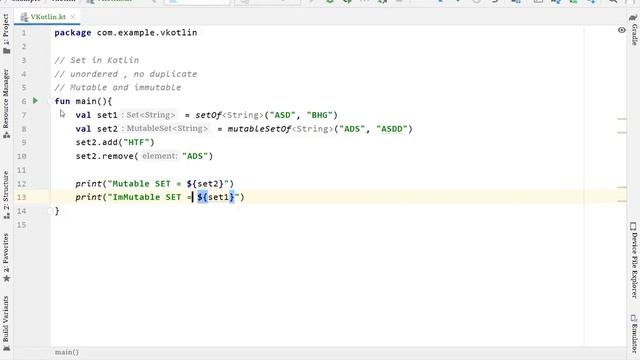640x360 pixels.
Task: Run main() from the green gutter arrow
Action: click(35, 100)
